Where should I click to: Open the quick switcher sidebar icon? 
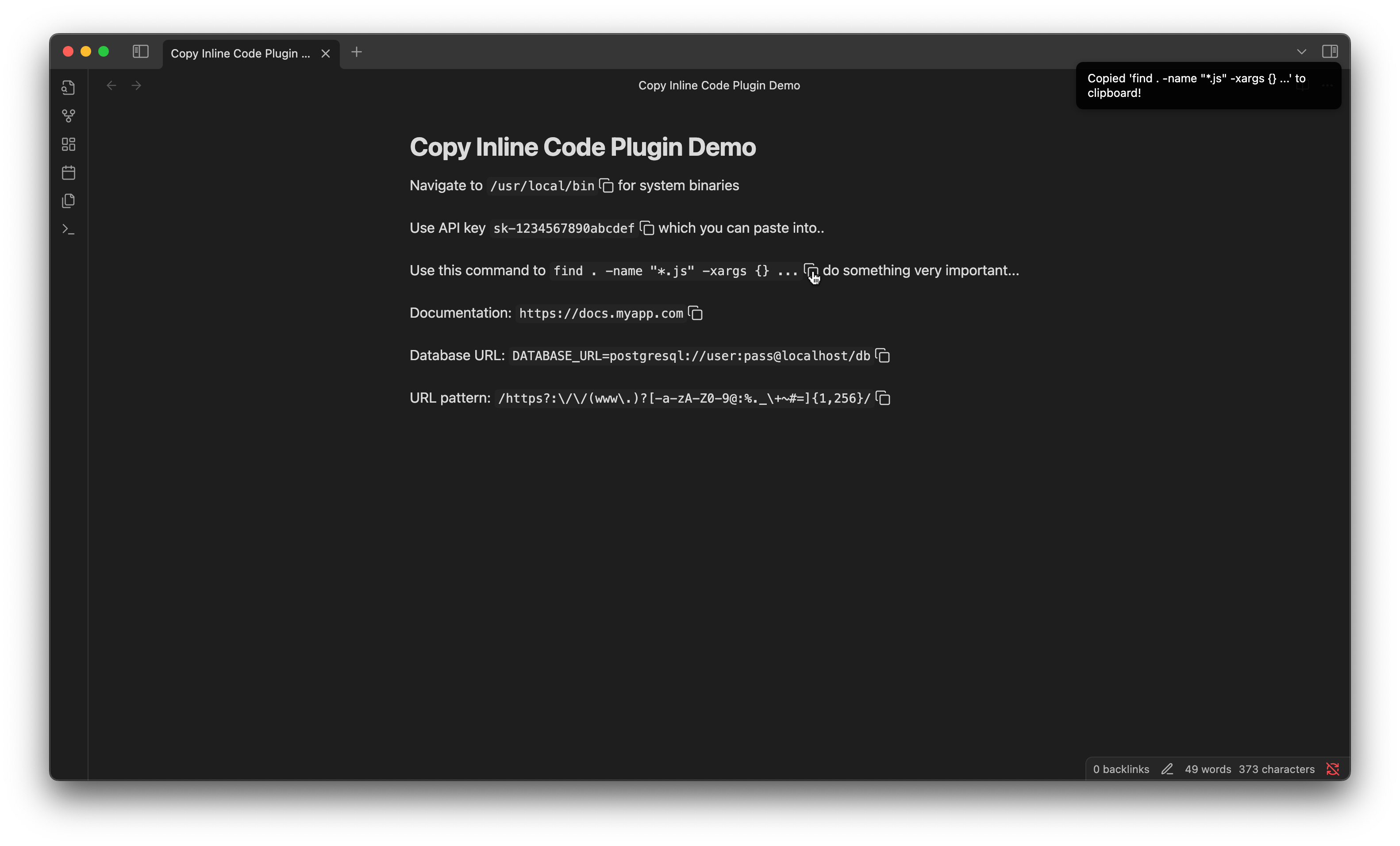point(68,88)
